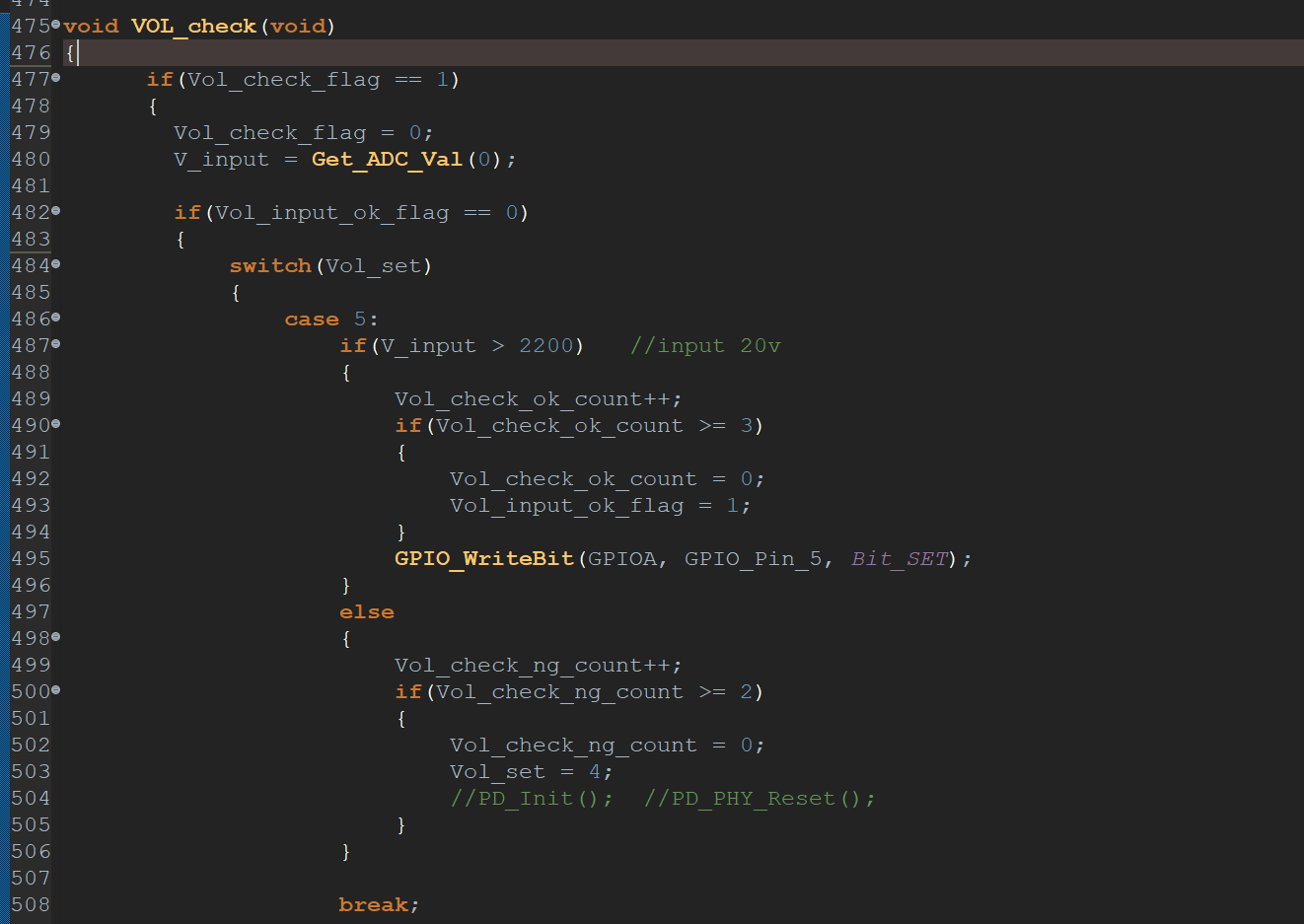The height and width of the screenshot is (924, 1304).
Task: Click Vol_check_flag on line 479
Action: pos(270,133)
